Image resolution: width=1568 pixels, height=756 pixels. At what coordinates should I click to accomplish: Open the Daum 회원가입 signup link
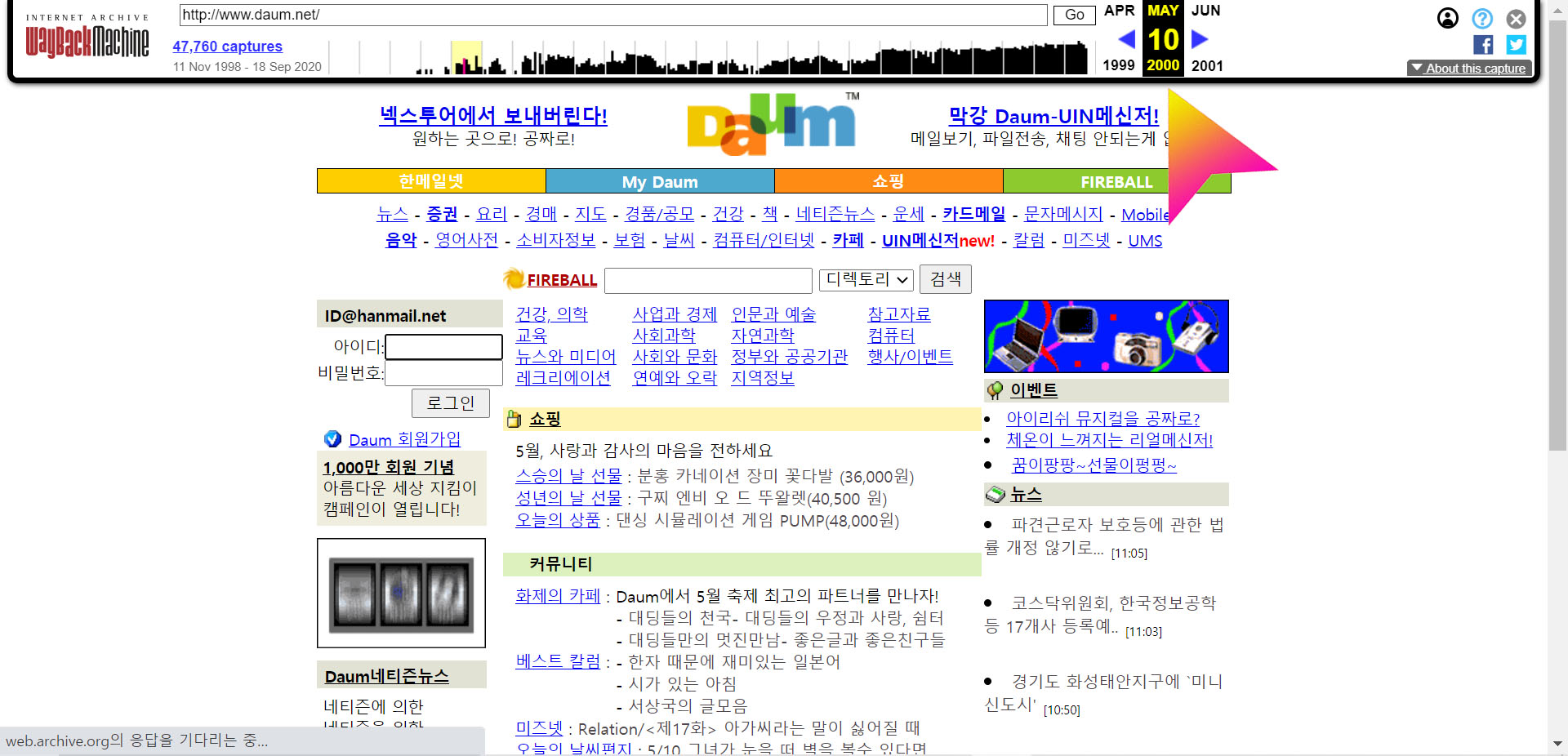click(404, 439)
